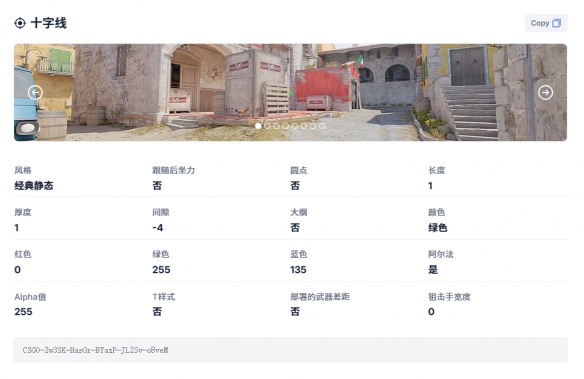Click the 大纲 label
The width and height of the screenshot is (584, 379).
[299, 213]
